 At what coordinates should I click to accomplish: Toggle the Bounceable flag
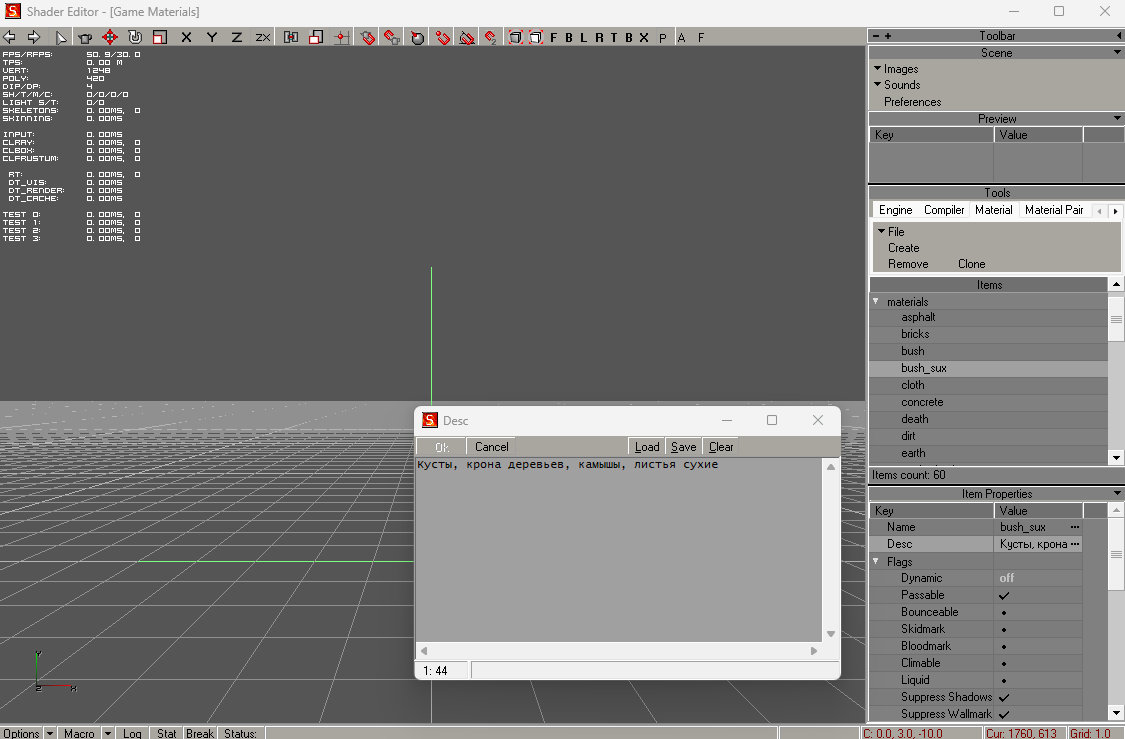coord(1004,613)
